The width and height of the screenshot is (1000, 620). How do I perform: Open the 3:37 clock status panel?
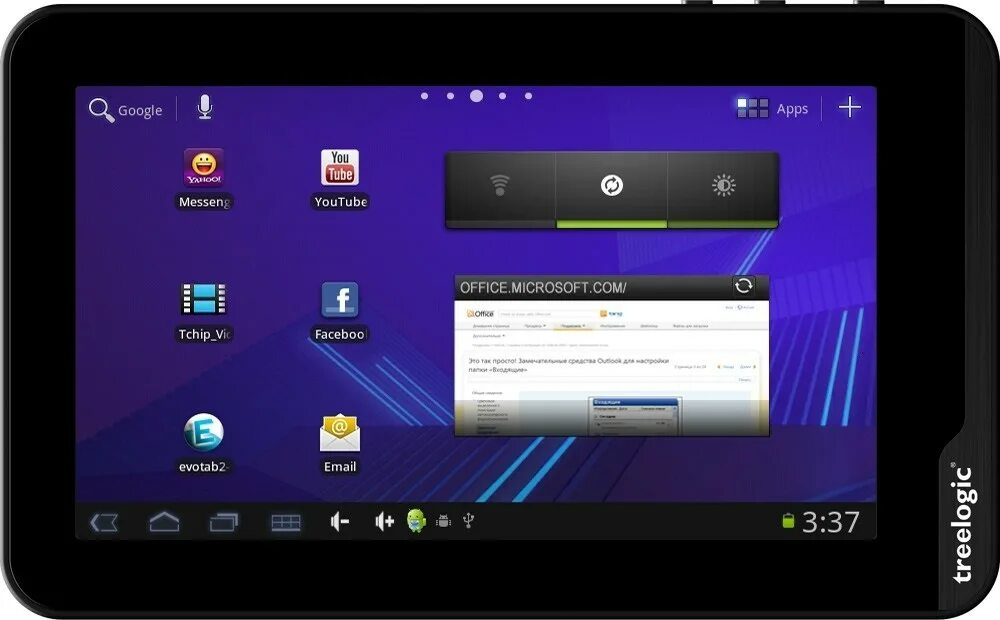830,522
